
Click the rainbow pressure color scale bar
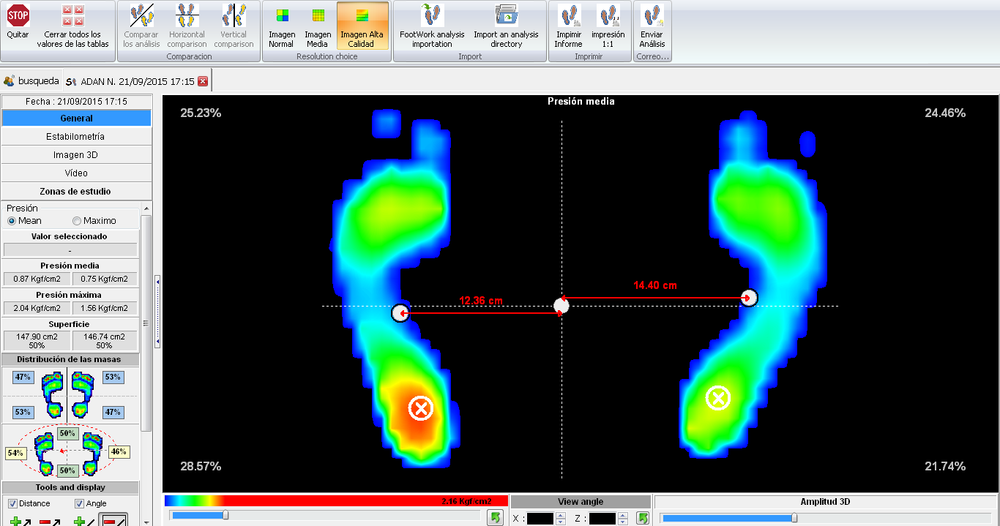pos(336,501)
